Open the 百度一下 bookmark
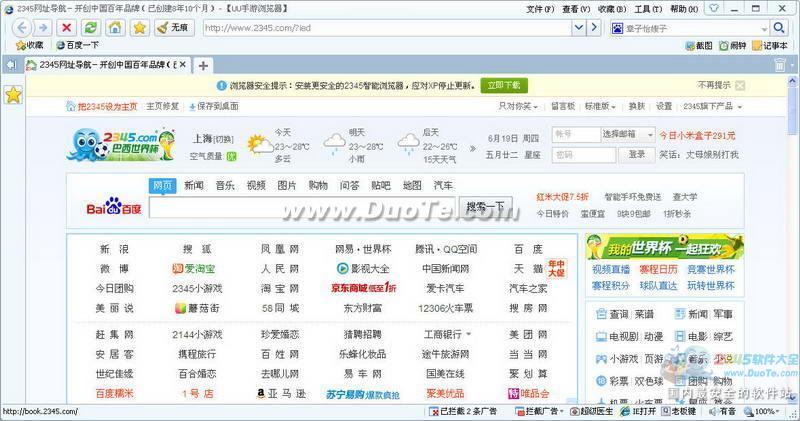This screenshot has width=800, height=421. 77,45
